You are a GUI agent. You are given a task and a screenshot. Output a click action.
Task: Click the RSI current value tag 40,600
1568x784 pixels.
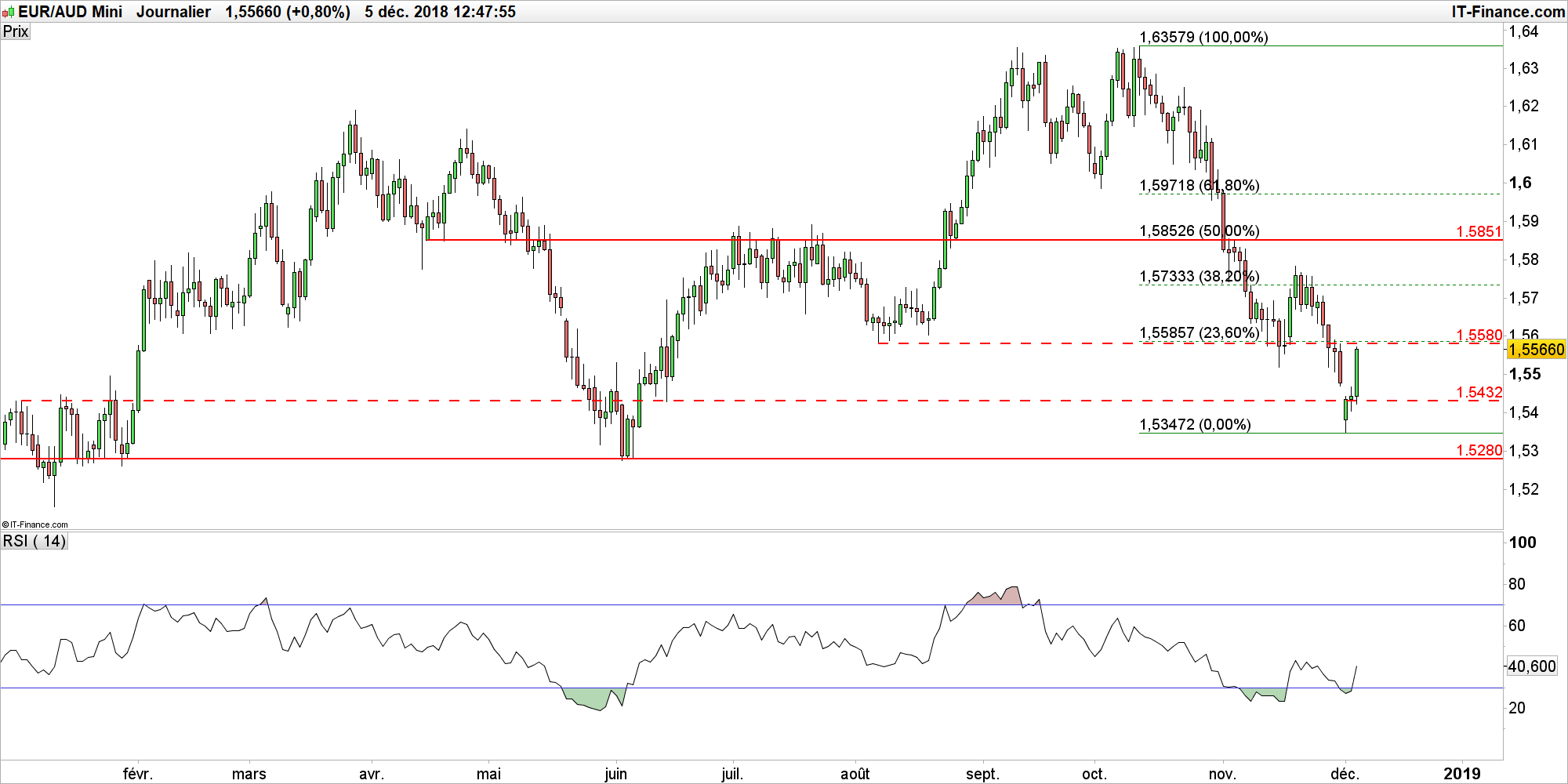point(1532,666)
